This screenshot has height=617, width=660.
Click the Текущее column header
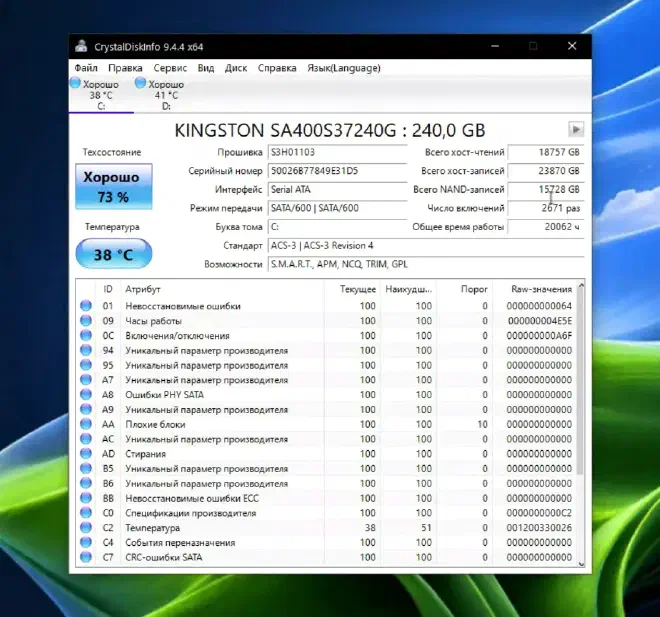(x=352, y=289)
